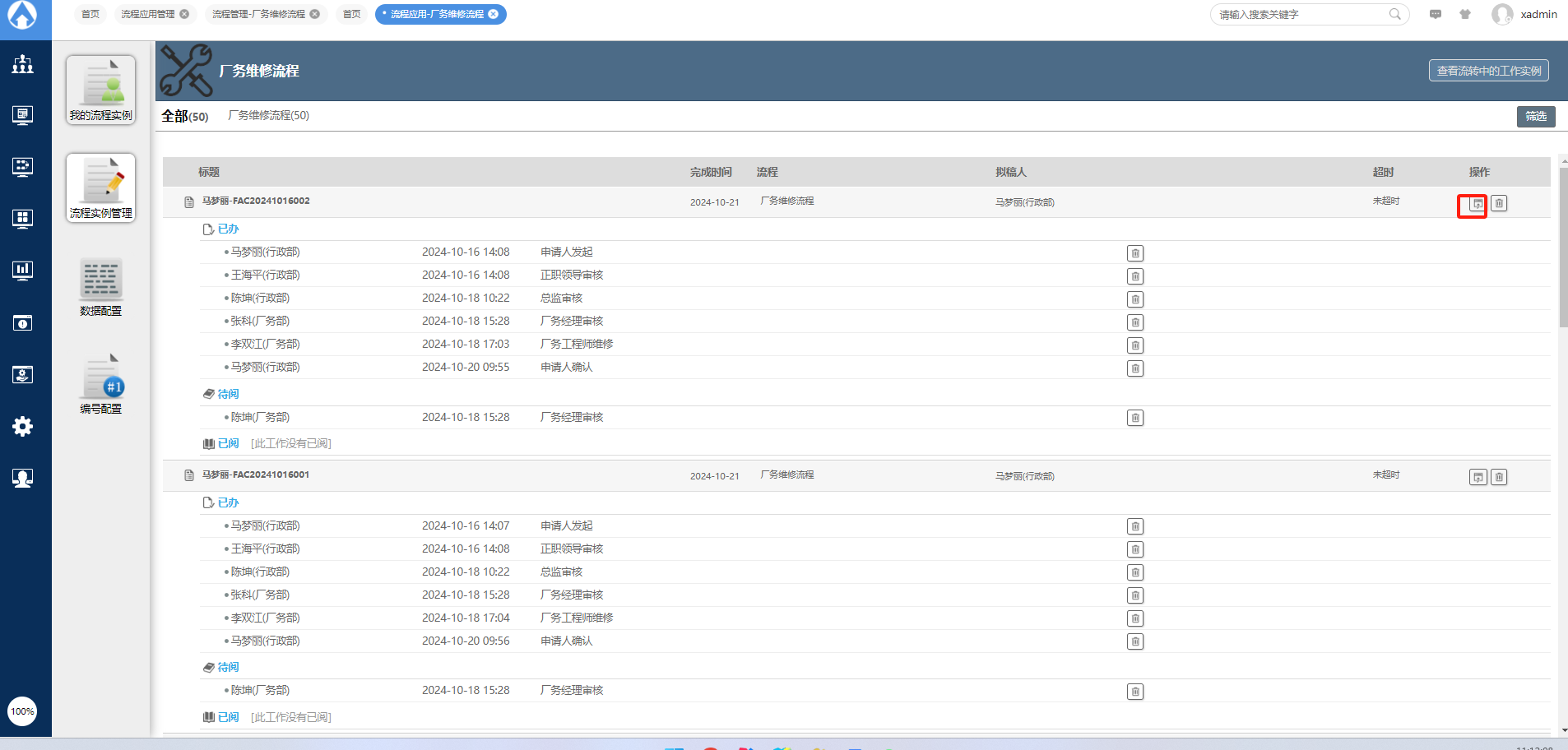The width and height of the screenshot is (1568, 750).
Task: Click the vertical scrollbar thumb
Action: pyautogui.click(x=1564, y=247)
